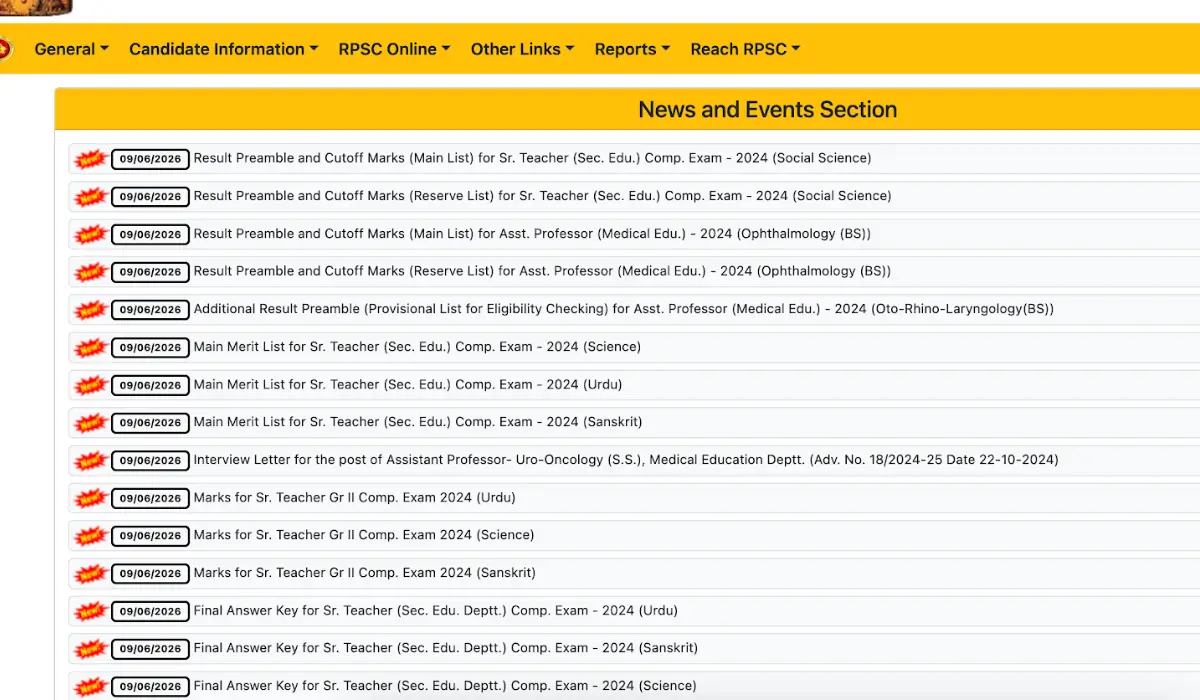Click the new icon beside Marks Gr II Urdu

point(91,498)
